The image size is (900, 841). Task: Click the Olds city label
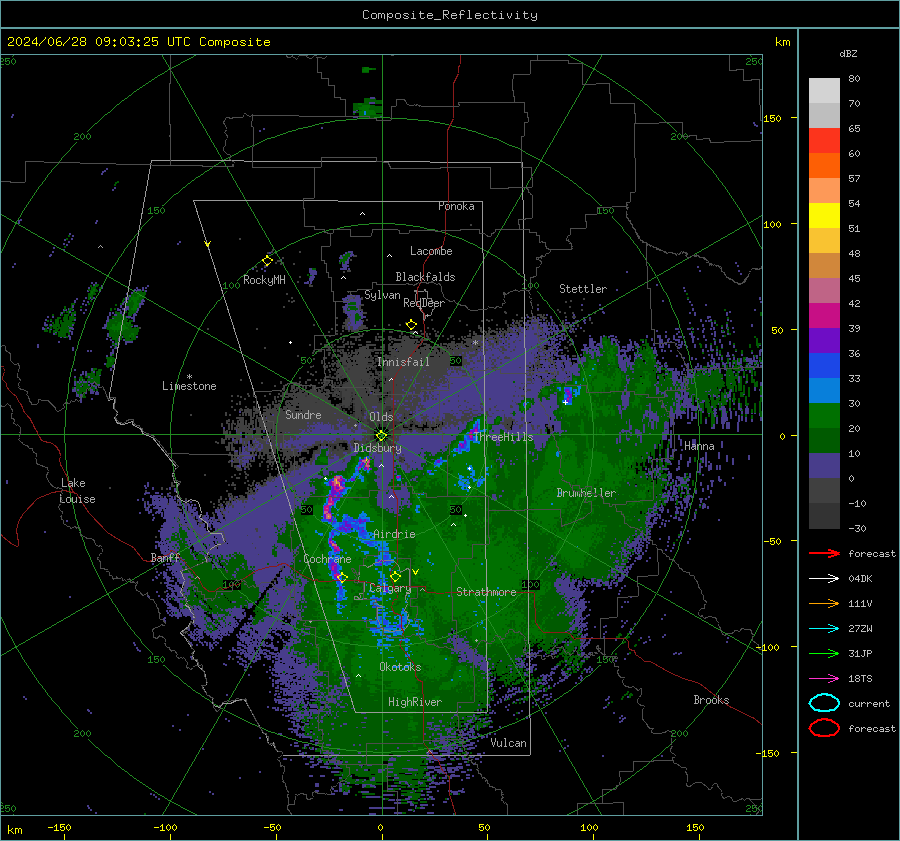pyautogui.click(x=381, y=417)
